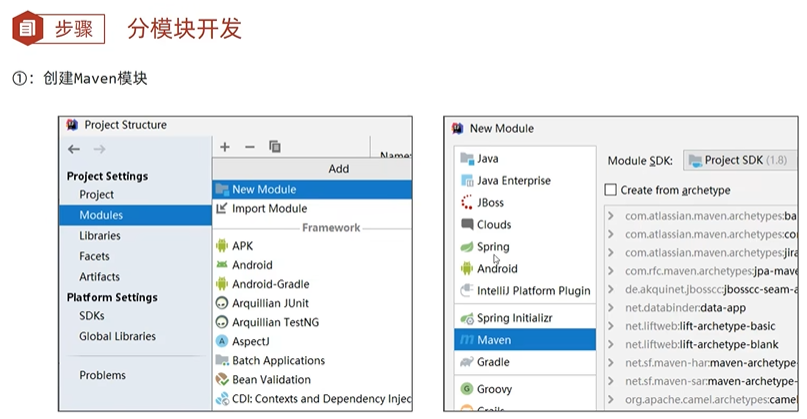Viewport: 807px width, 419px height.
Task: Enable Create from archetype checkbox
Action: 611,191
